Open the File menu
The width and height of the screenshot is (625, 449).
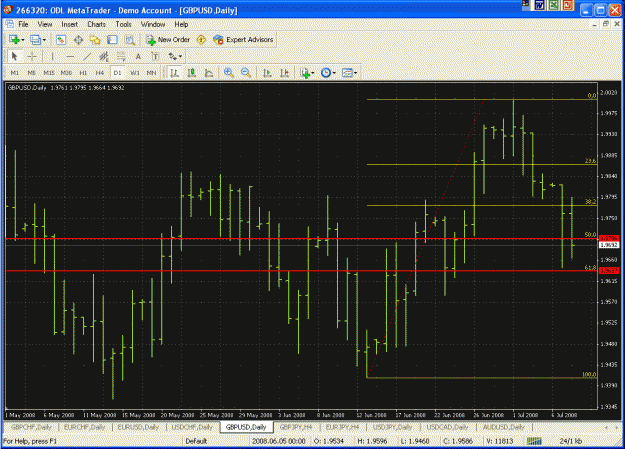23,24
